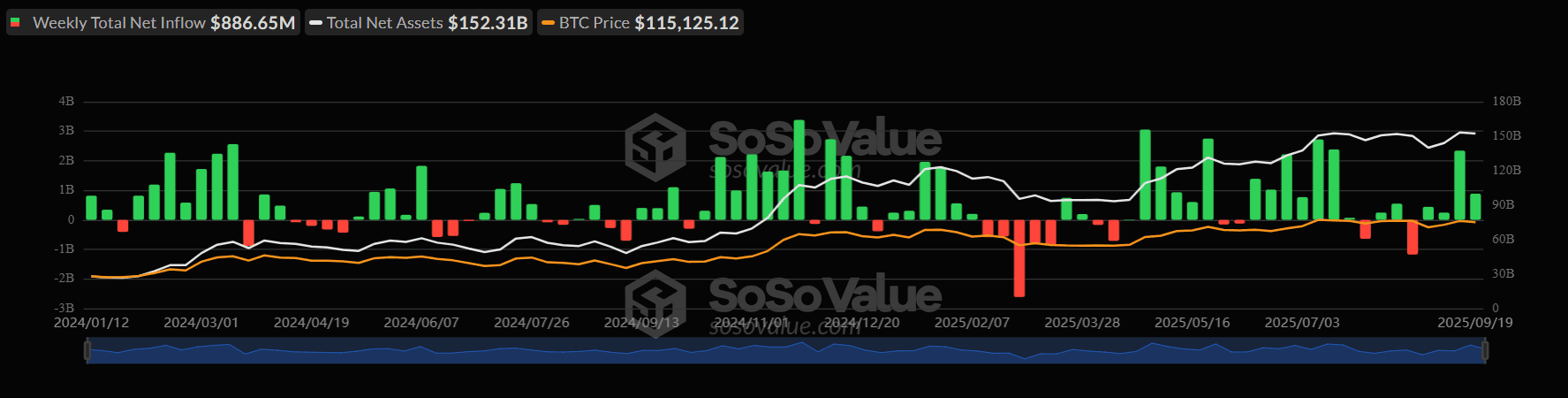Grab the left range slider handle

click(87, 350)
